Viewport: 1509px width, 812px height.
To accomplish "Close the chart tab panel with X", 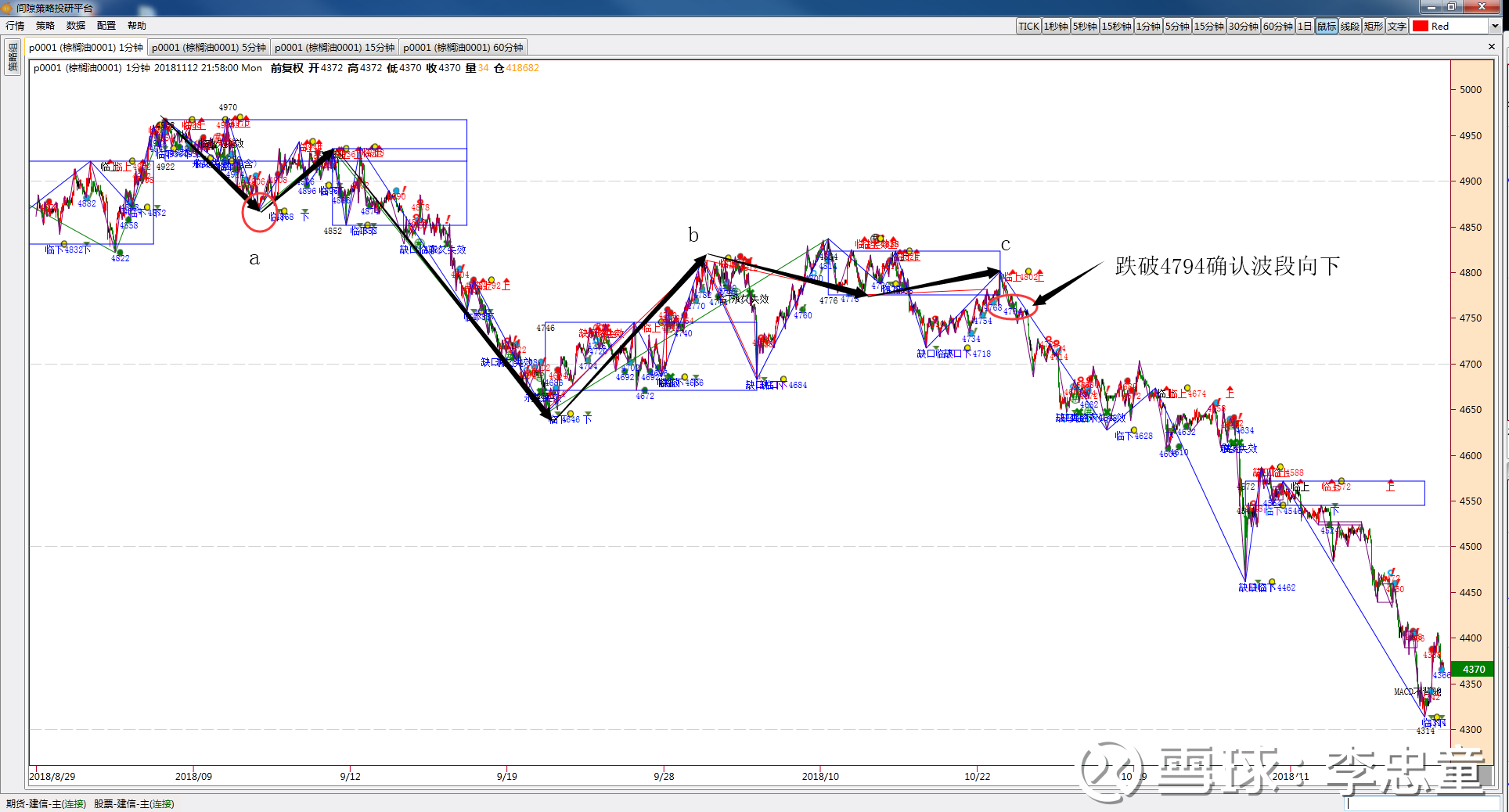I will pyautogui.click(x=1491, y=47).
